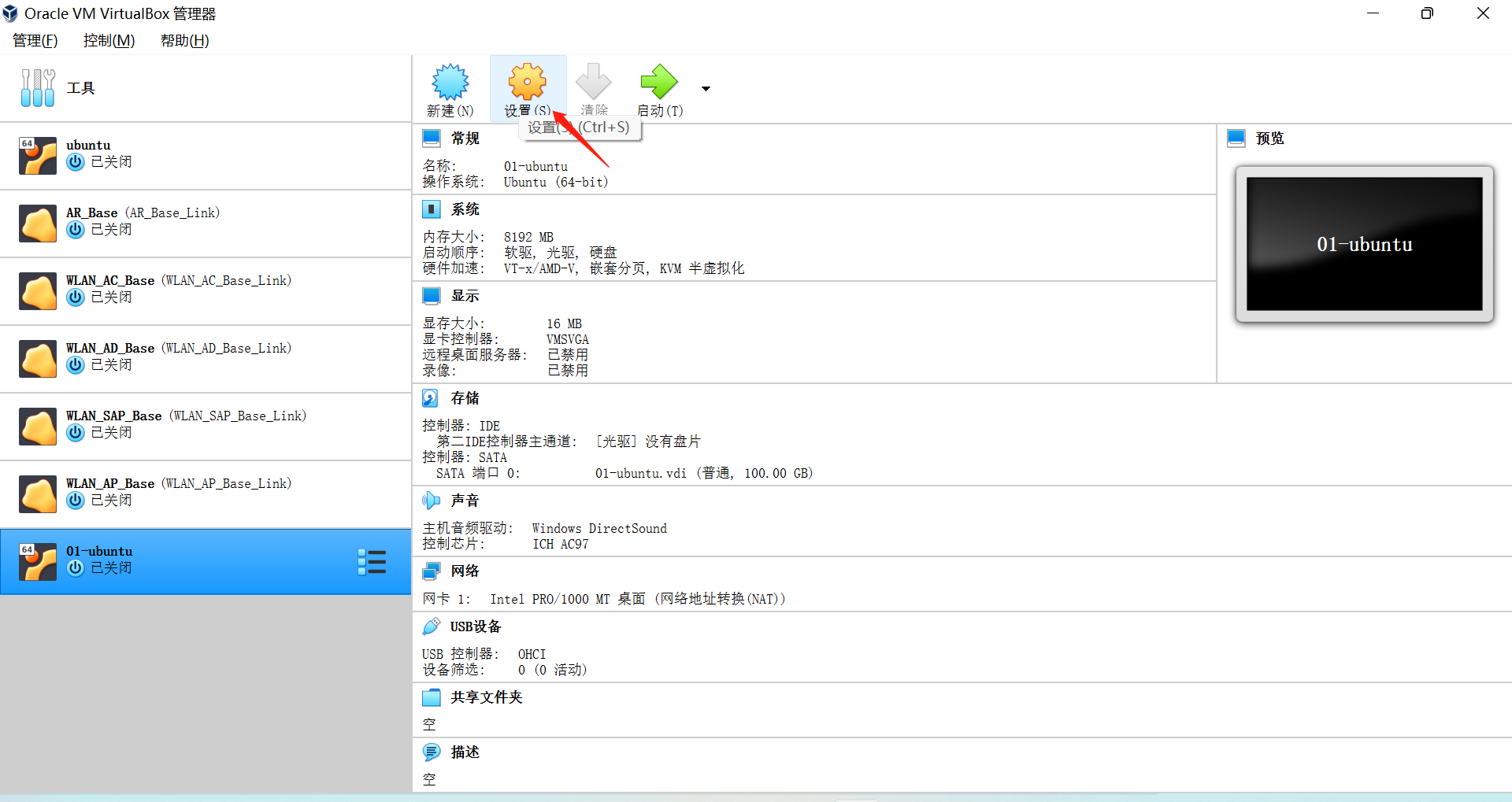This screenshot has height=802, width=1512.
Task: Open the USB设备 section heading link
Action: click(476, 626)
